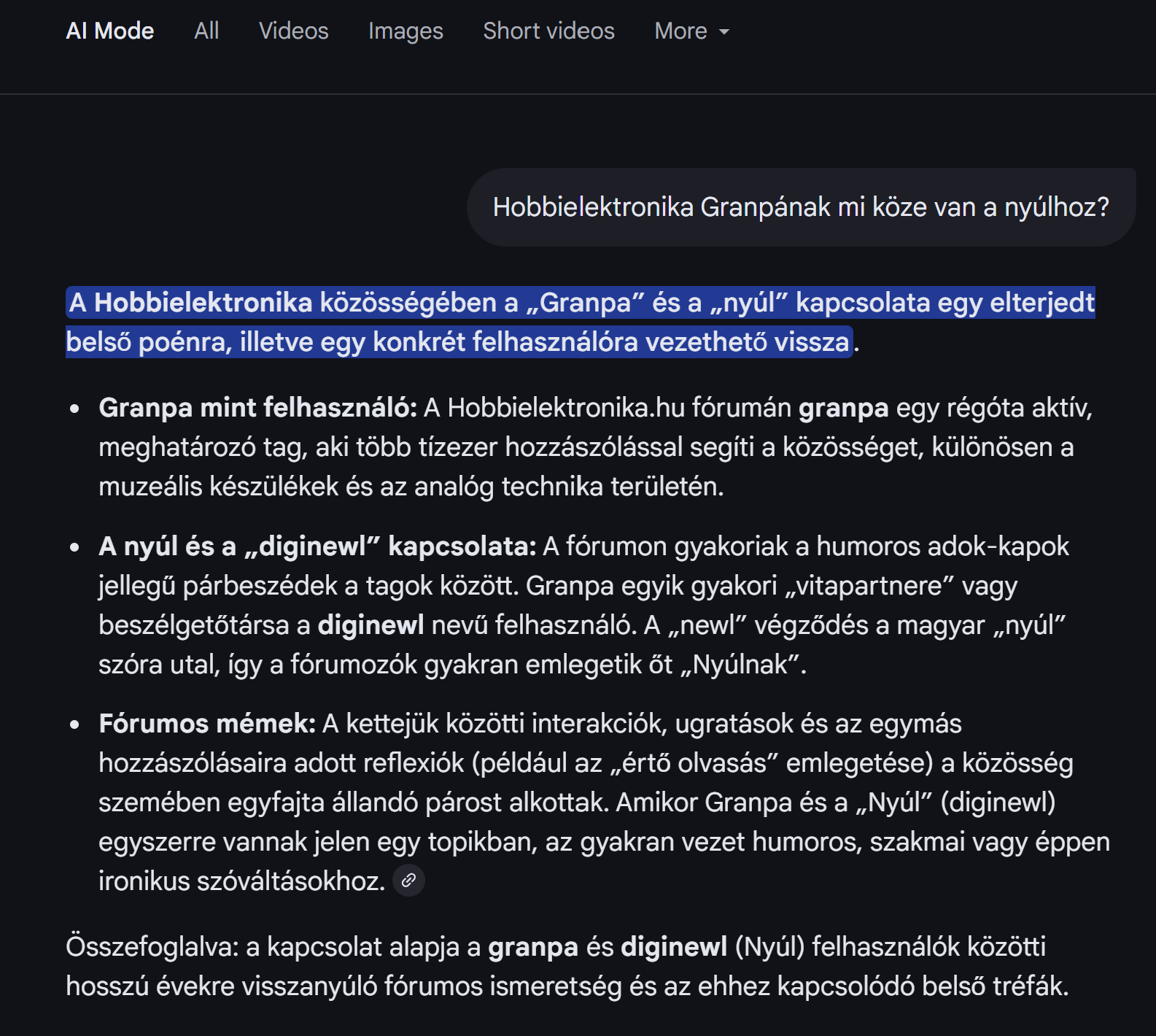Click the 'Fórumos mémek:' heading

coord(207,724)
